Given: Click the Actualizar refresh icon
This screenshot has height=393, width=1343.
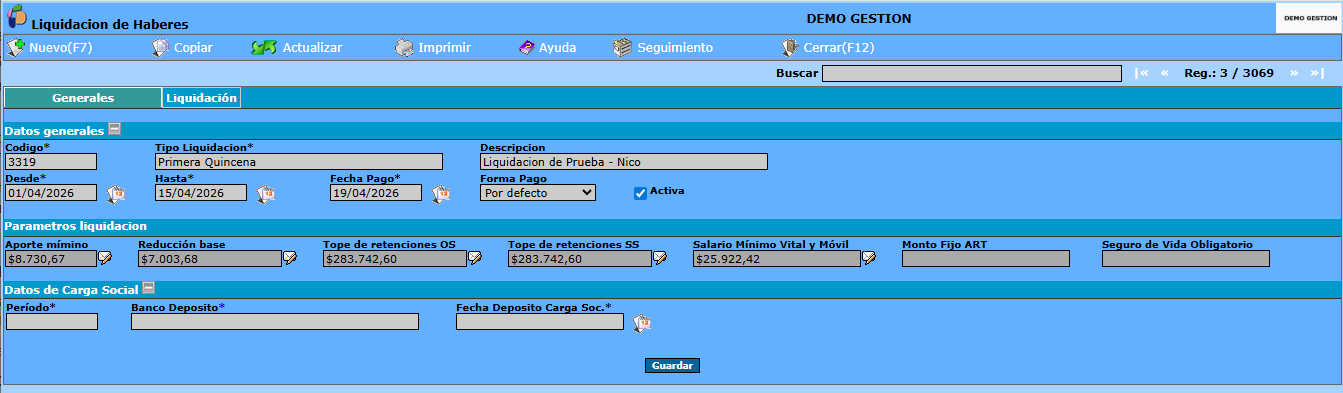Looking at the screenshot, I should [x=264, y=47].
